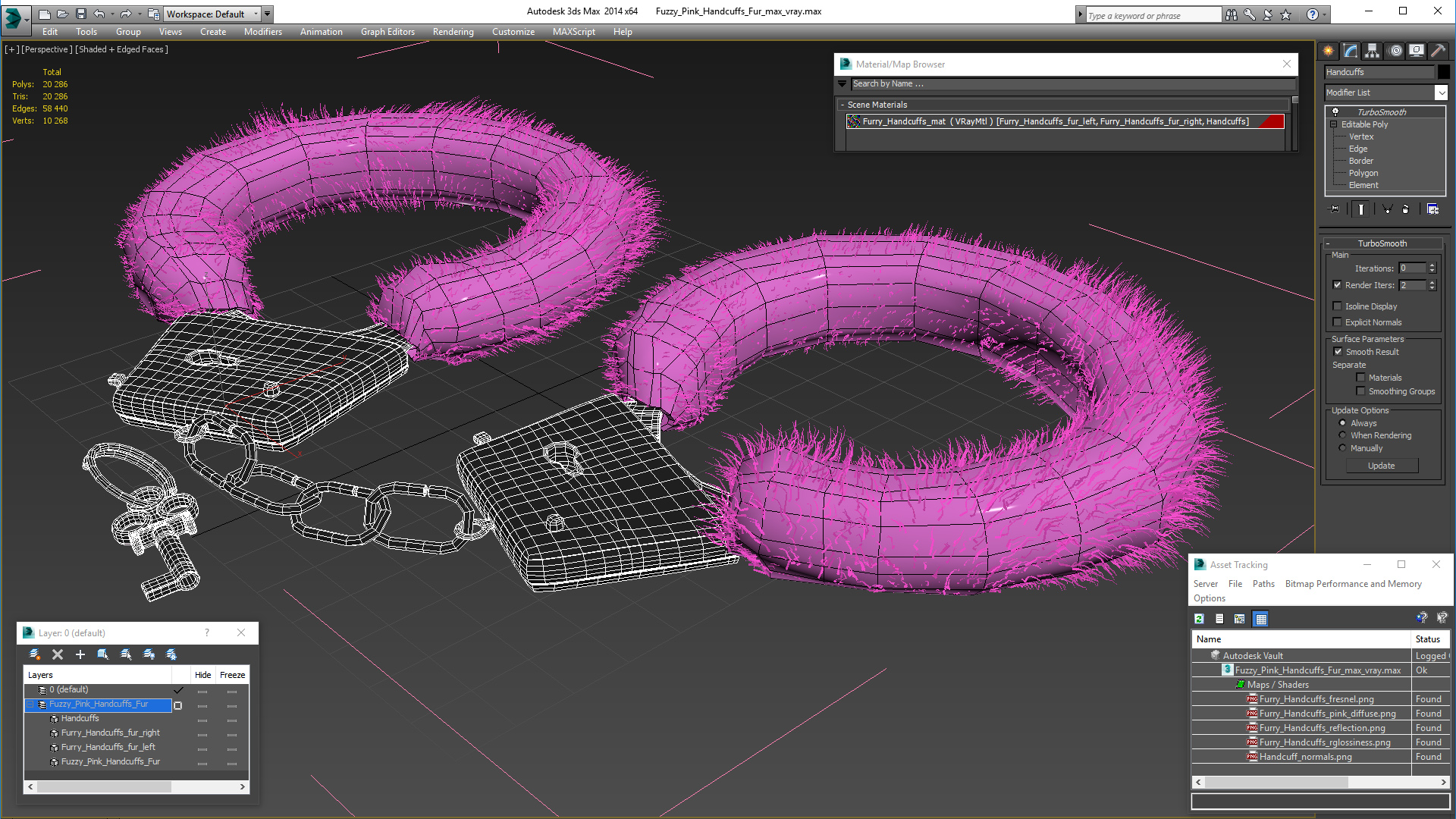Enable the Isoline Display checkbox
The width and height of the screenshot is (1456, 819).
point(1337,306)
